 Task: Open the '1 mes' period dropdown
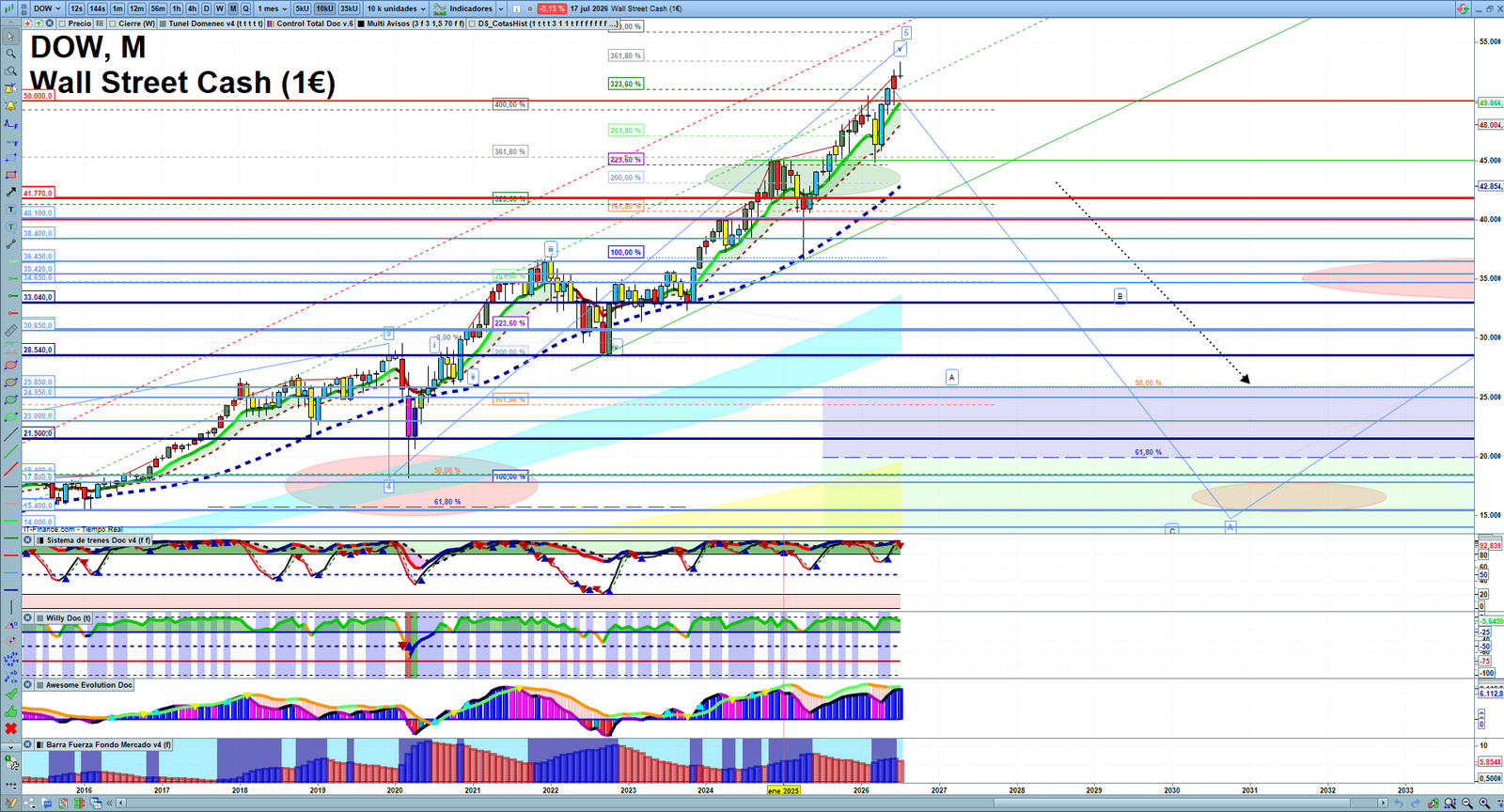[272, 8]
